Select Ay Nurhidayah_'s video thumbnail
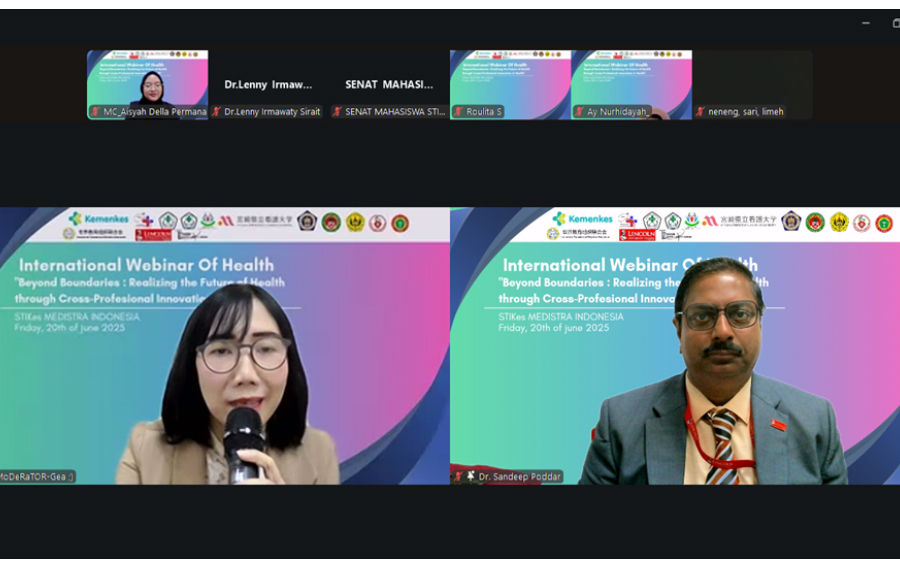This screenshot has height=567, width=900. click(631, 85)
